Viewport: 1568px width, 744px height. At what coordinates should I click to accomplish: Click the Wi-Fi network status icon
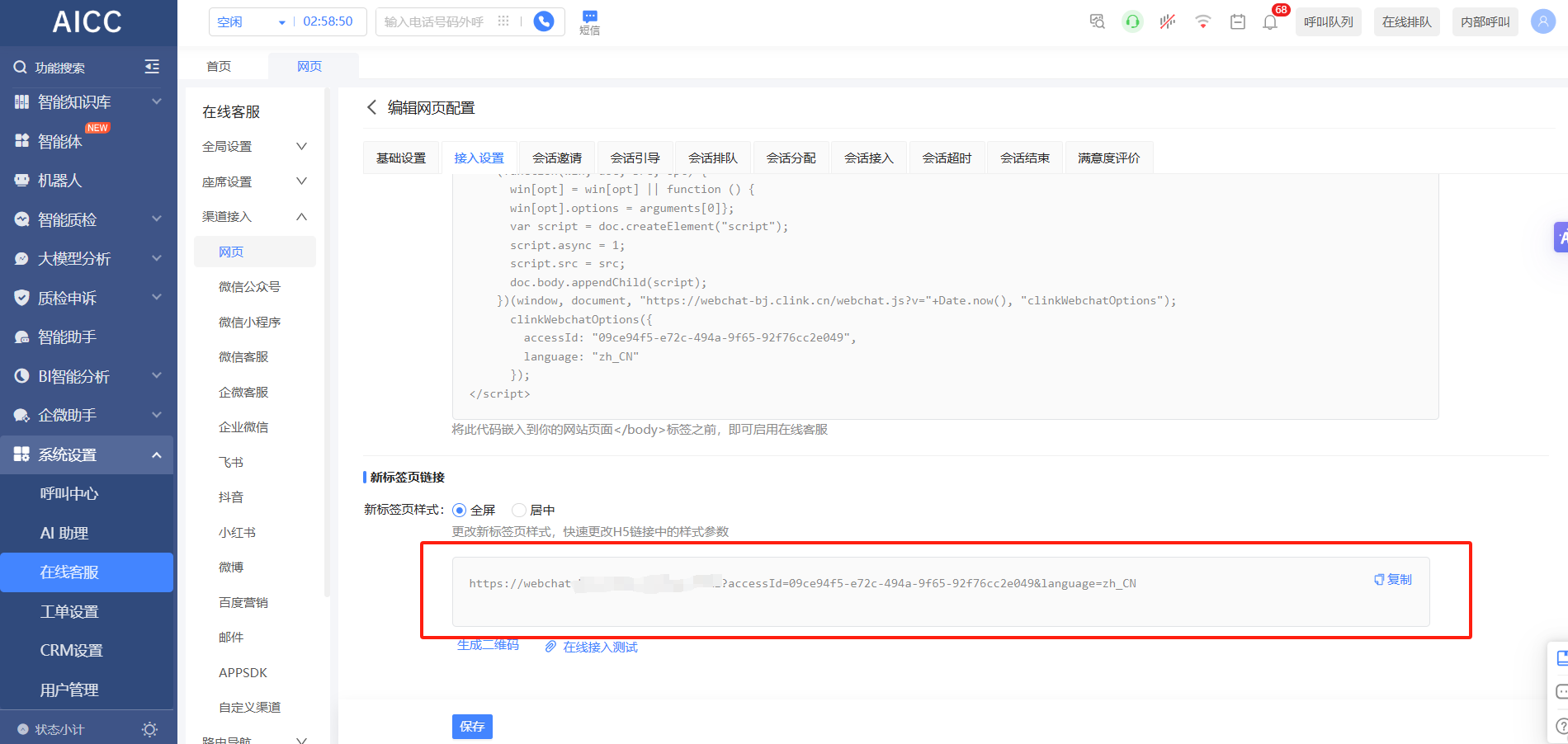[1203, 21]
